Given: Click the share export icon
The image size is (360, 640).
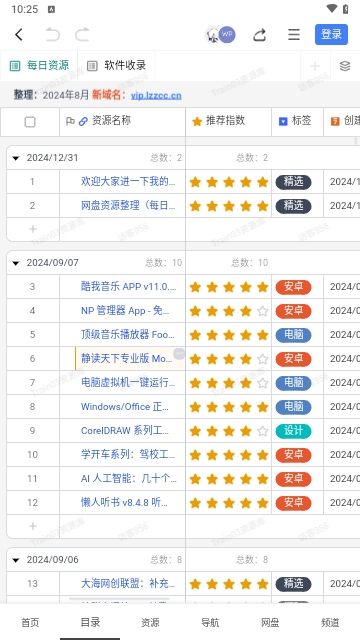Looking at the screenshot, I should [260, 35].
